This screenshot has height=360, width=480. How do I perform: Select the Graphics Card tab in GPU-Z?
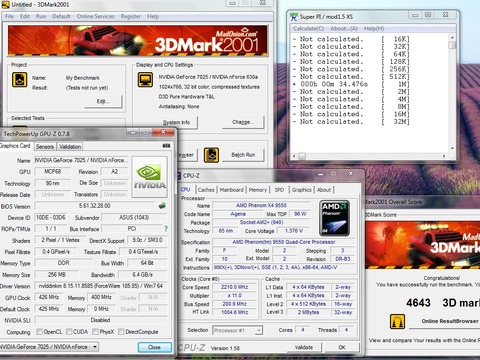(15, 146)
